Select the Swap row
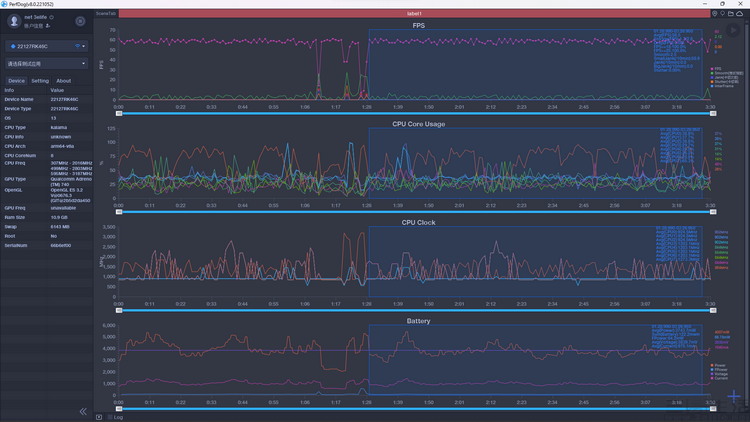 click(47, 227)
